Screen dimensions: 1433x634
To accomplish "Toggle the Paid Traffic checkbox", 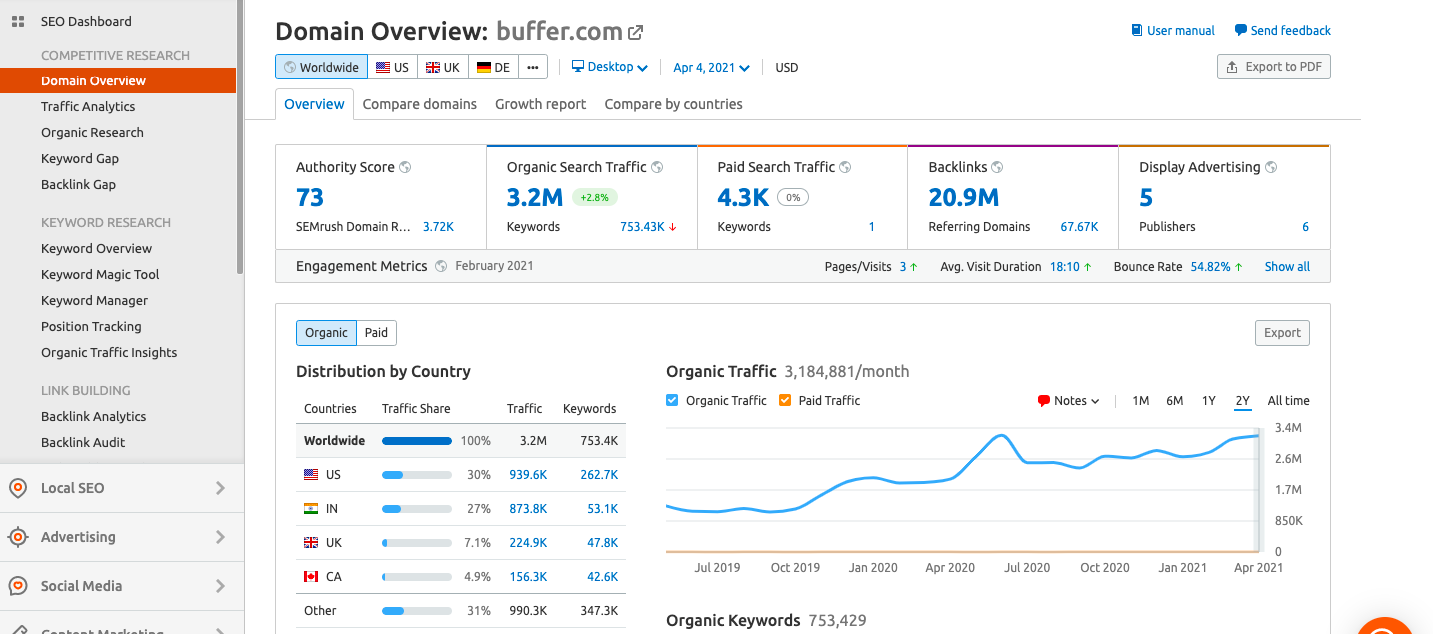I will (x=785, y=400).
